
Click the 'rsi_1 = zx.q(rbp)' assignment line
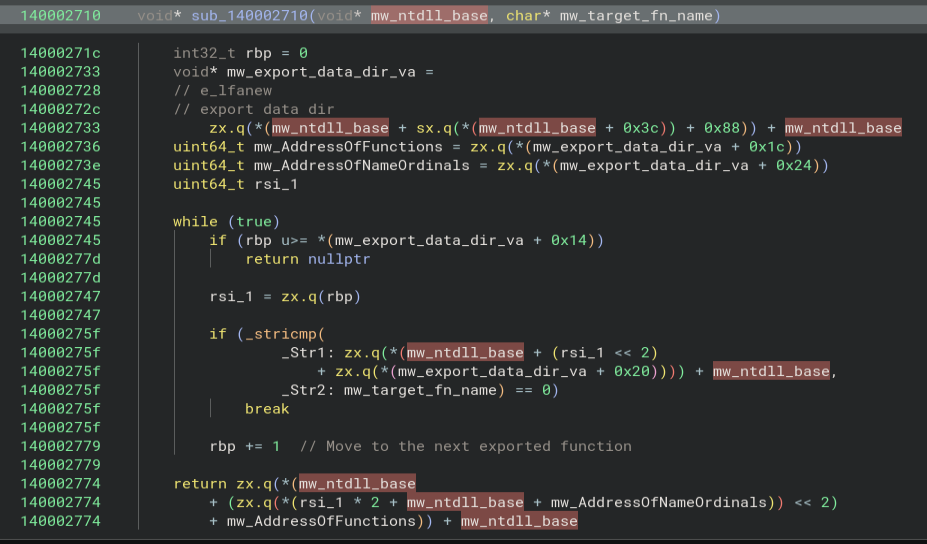285,297
